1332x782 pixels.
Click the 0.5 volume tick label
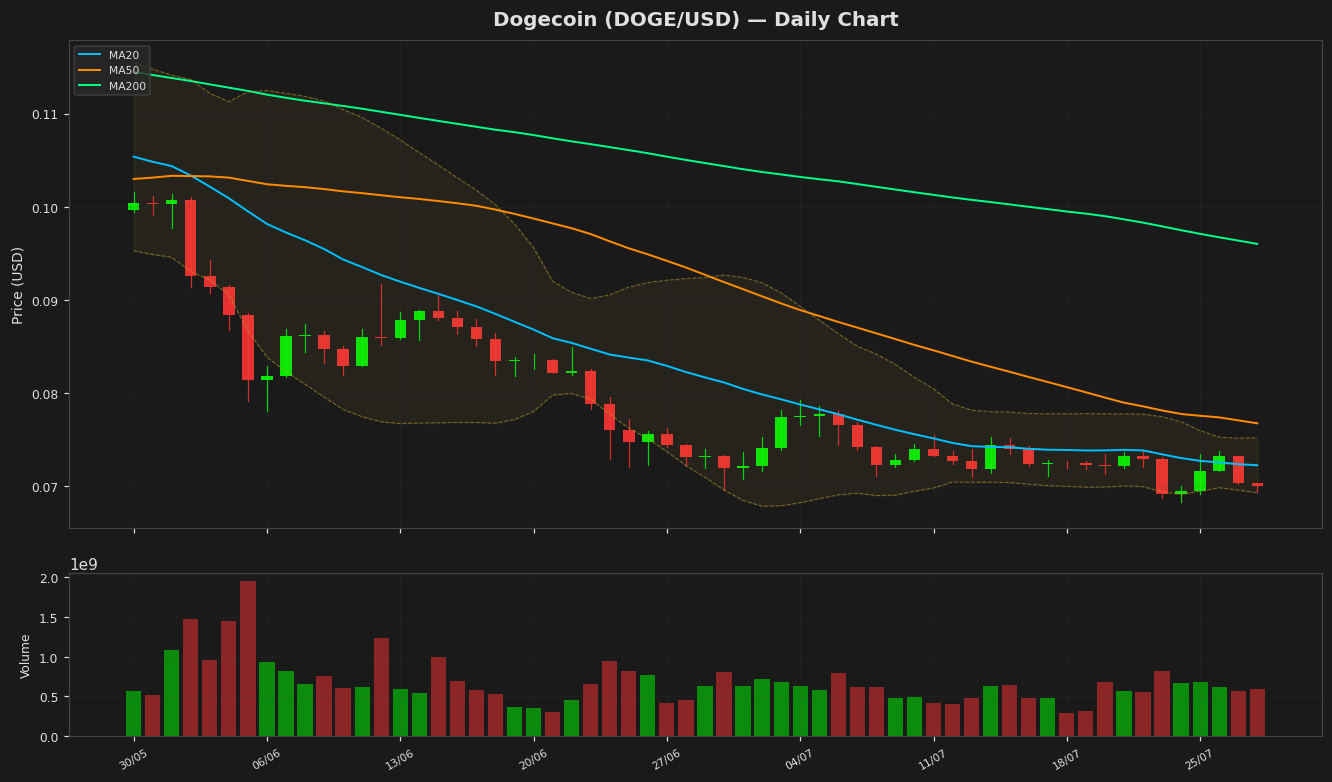49,697
